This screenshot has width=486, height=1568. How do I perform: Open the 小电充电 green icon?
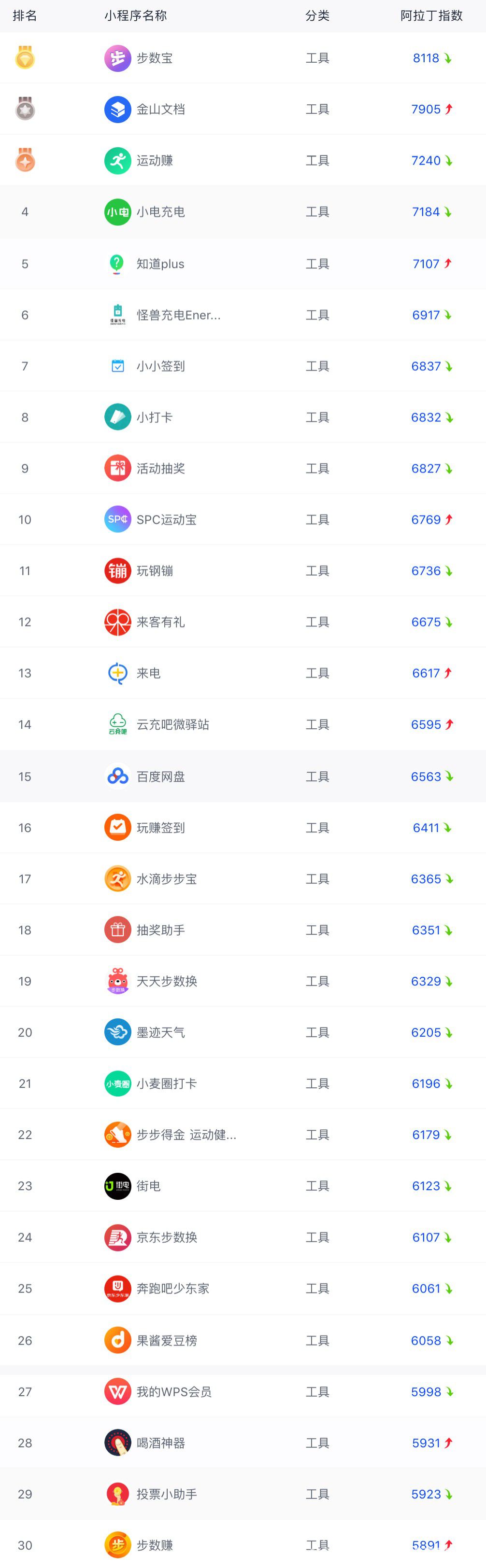point(117,212)
